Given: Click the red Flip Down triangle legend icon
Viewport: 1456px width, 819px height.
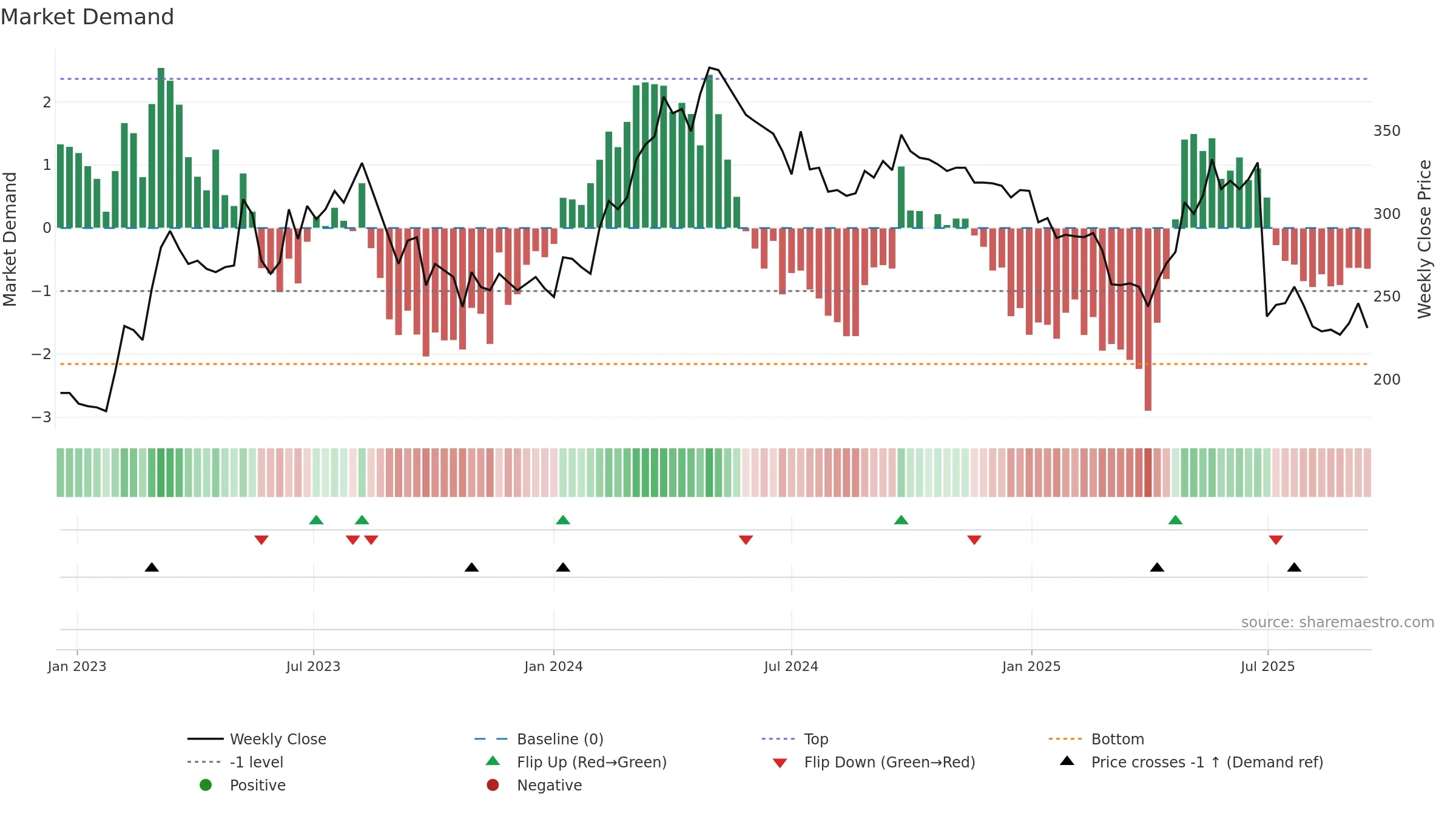Looking at the screenshot, I should pos(780,763).
